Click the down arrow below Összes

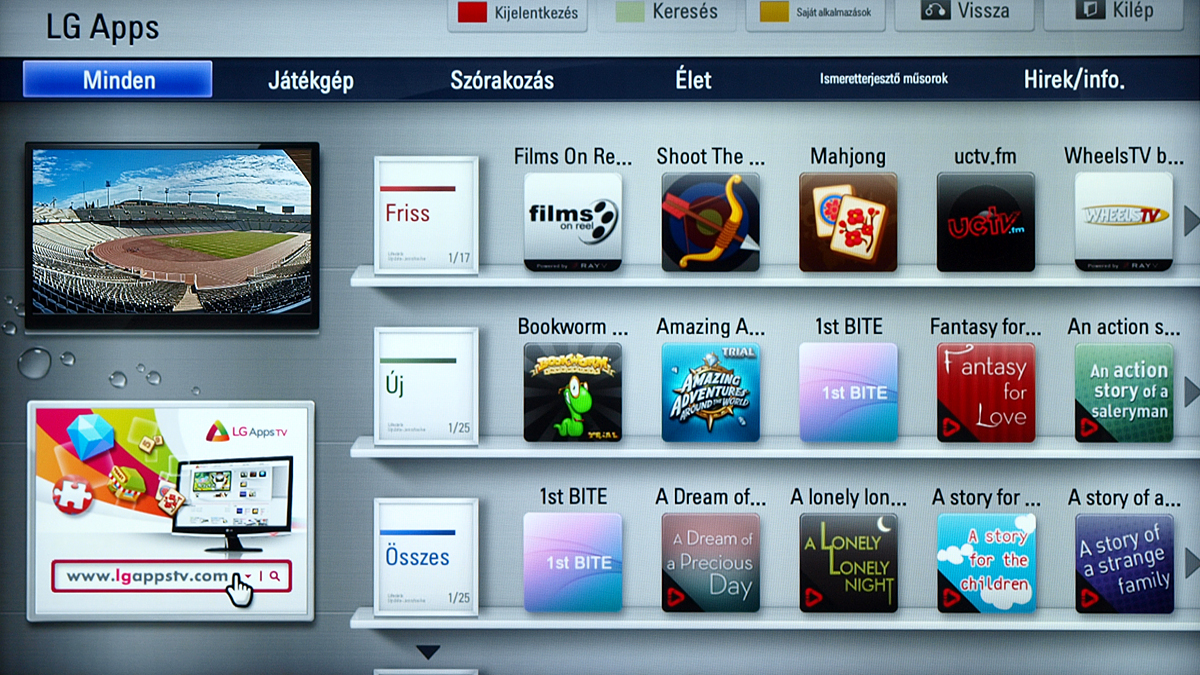click(x=428, y=653)
